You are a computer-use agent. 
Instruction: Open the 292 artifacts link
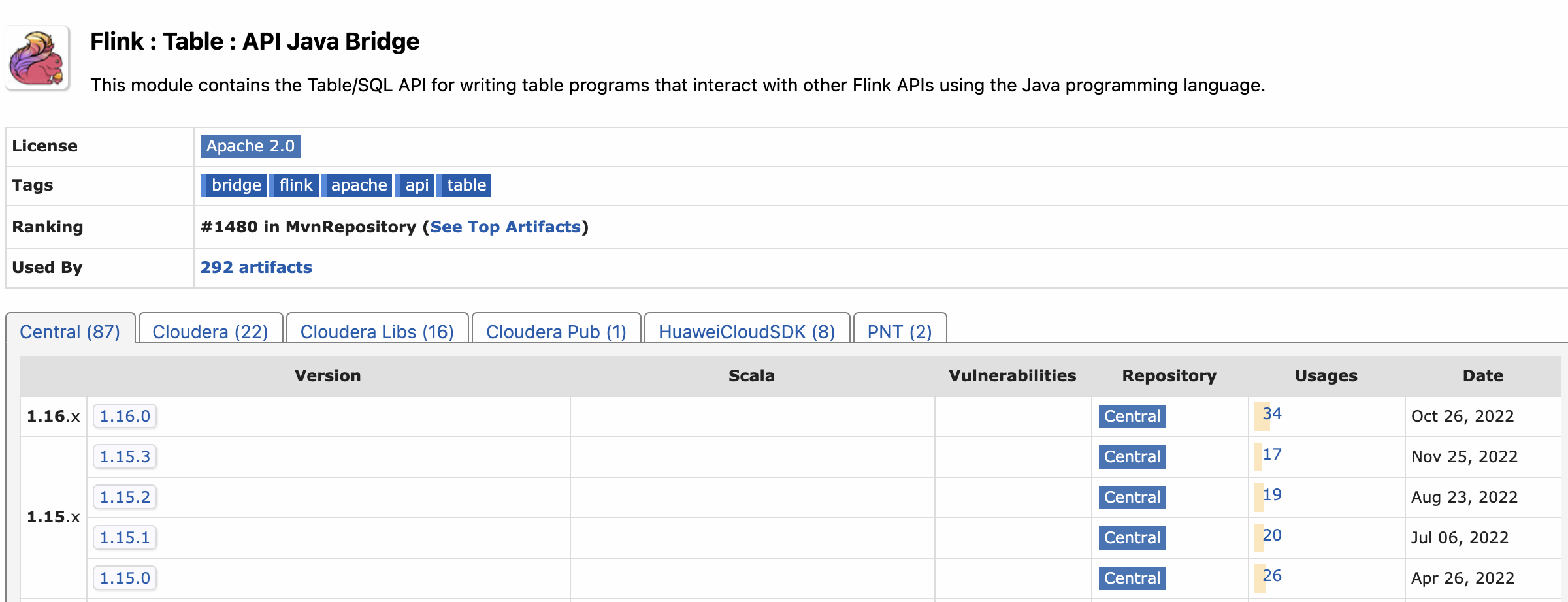coord(256,267)
